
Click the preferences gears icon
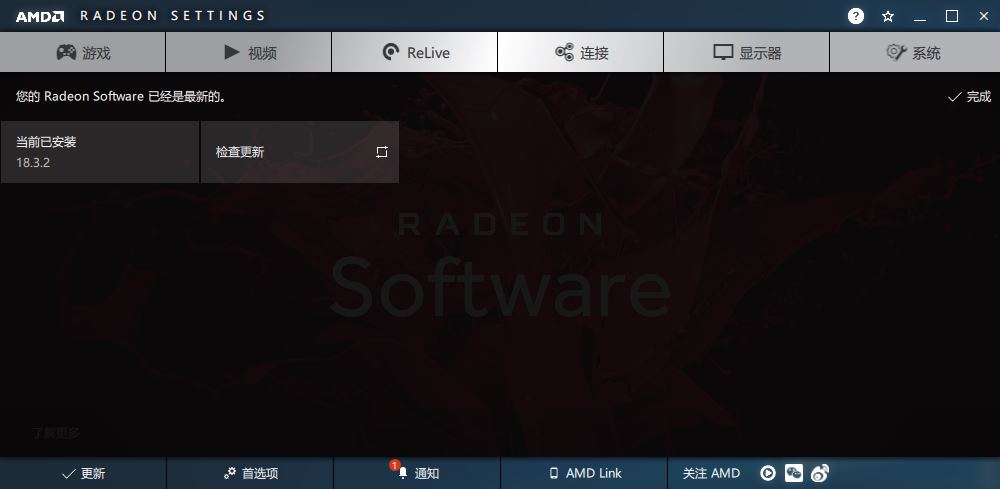[230, 473]
